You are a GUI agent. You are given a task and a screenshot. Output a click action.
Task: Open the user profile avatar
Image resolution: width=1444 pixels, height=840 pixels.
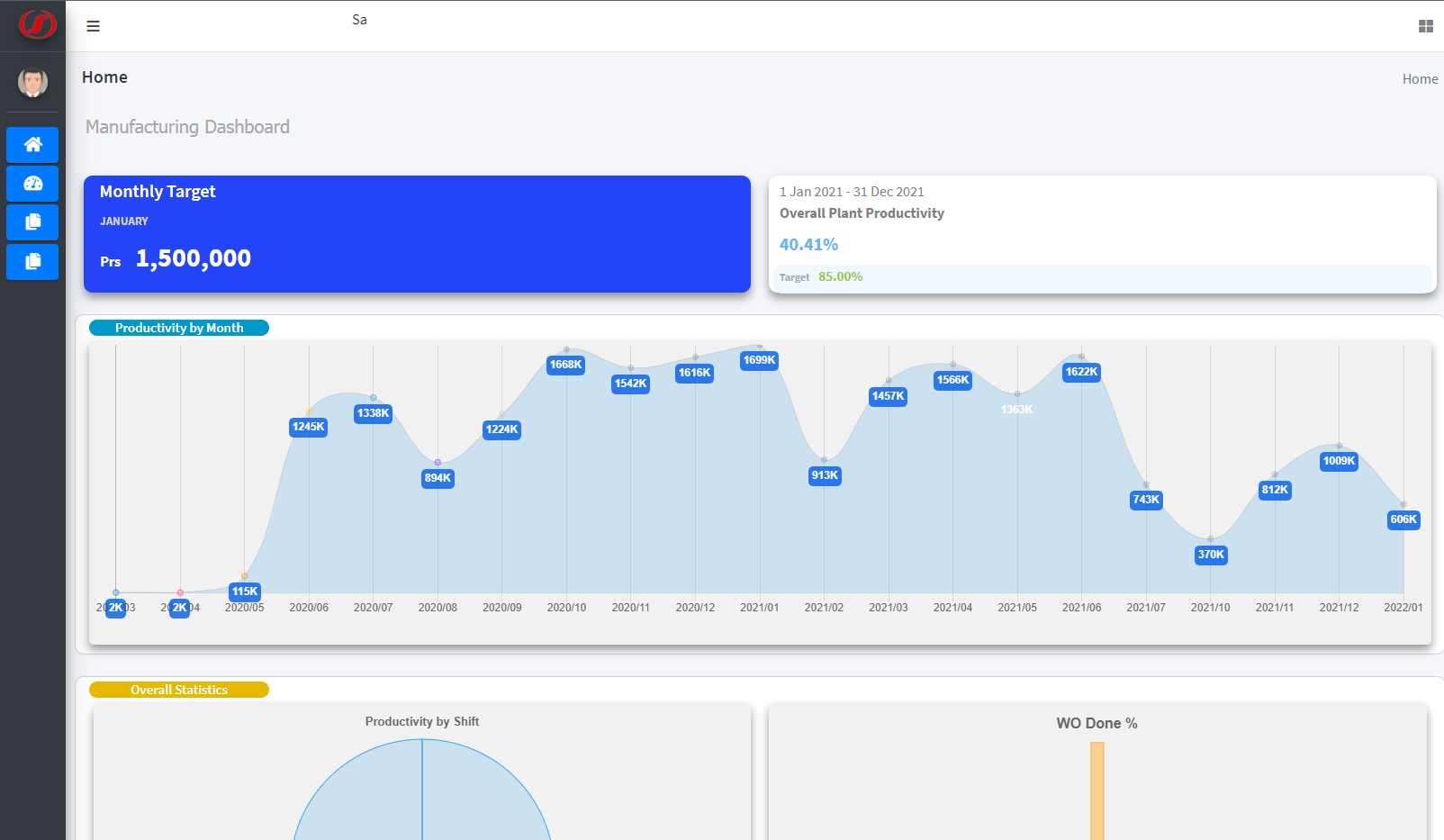coord(33,82)
